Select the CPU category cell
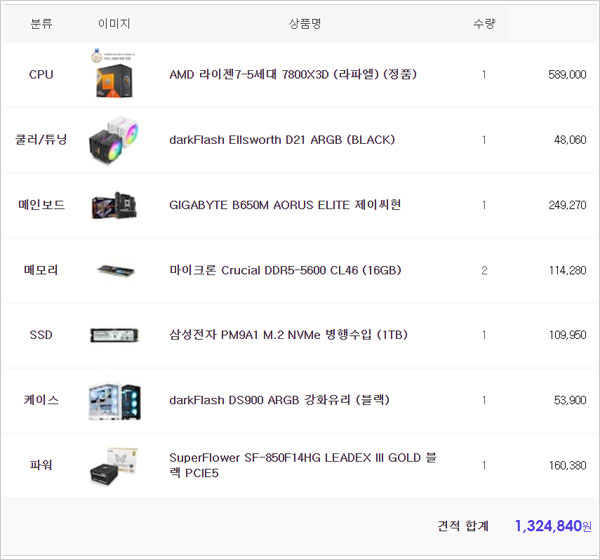The width and height of the screenshot is (600, 560). 41,74
